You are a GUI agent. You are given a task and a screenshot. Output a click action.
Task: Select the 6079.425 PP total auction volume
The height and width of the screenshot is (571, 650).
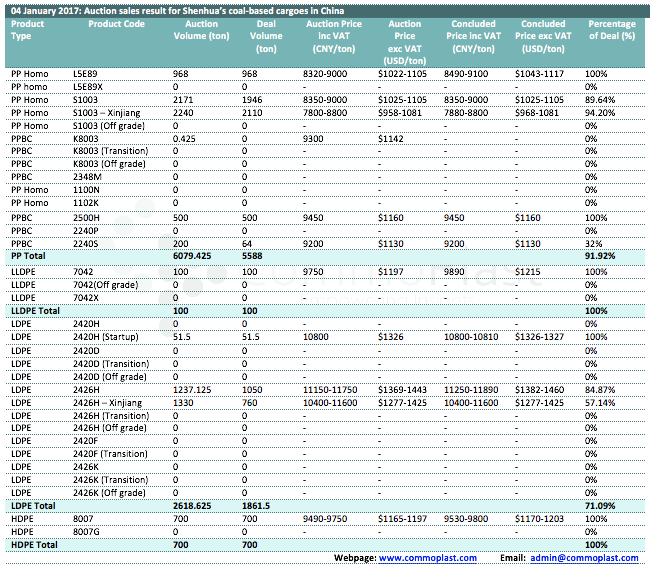point(193,257)
